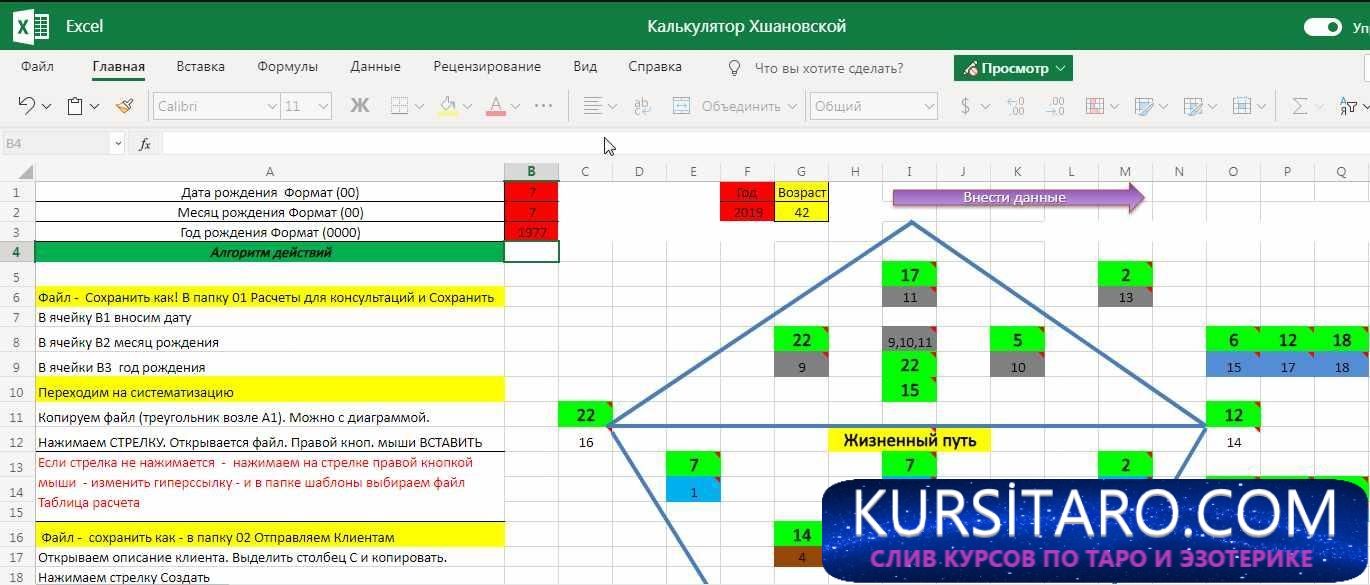Click the increase decimal places icon
Viewport: 1370px width, 585px height.
pos(1015,106)
